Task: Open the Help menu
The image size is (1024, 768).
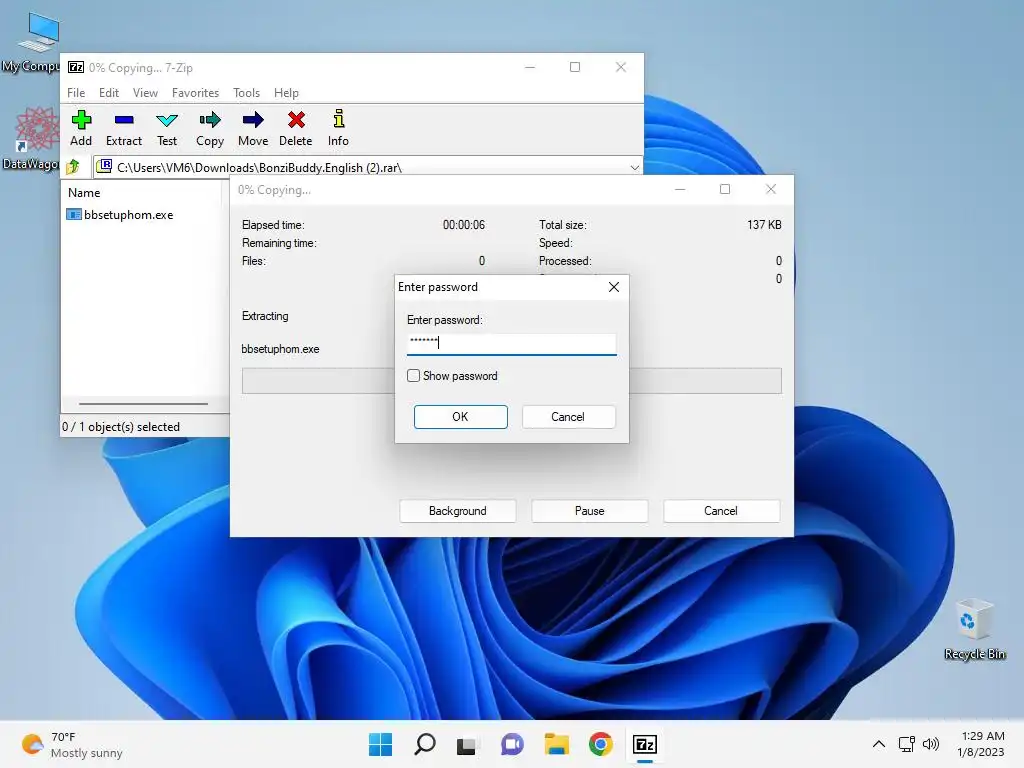Action: pyautogui.click(x=286, y=93)
